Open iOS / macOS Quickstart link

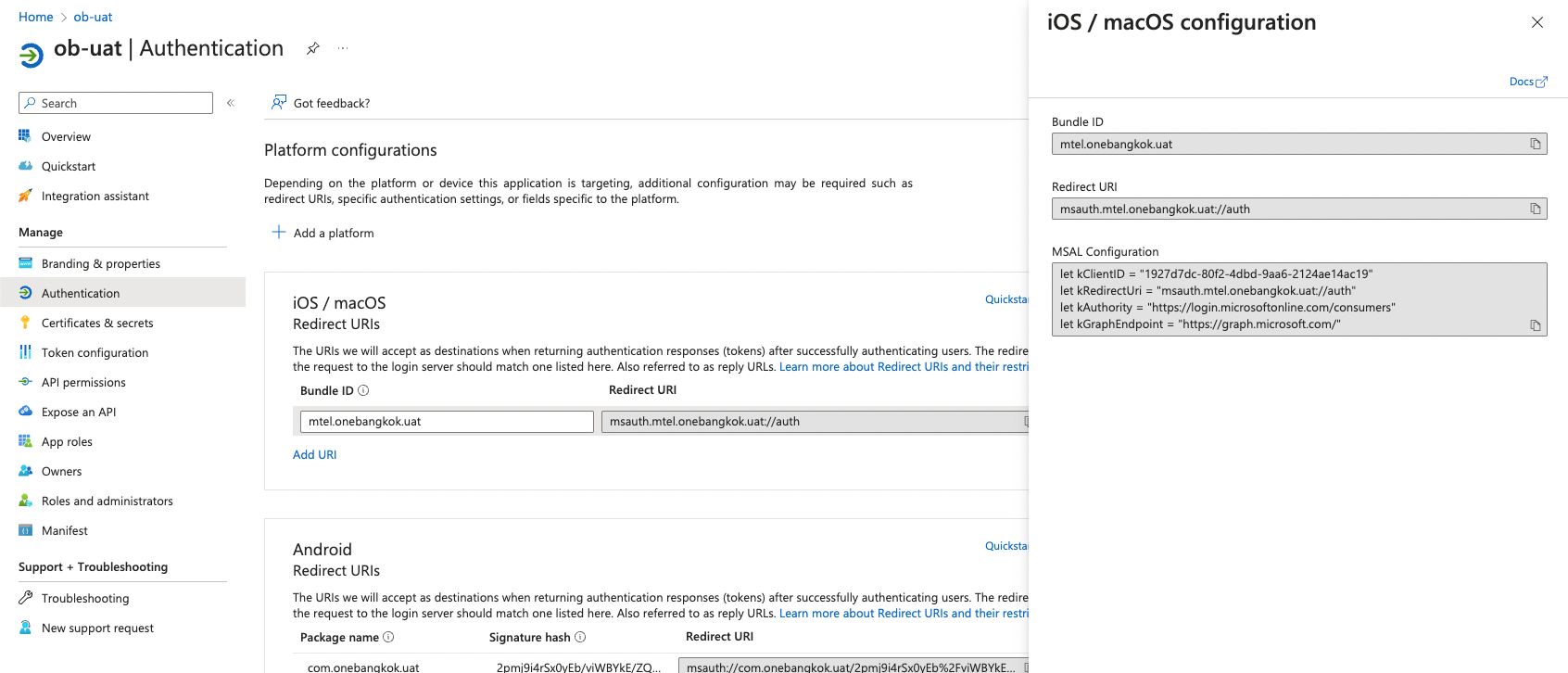pos(1006,299)
